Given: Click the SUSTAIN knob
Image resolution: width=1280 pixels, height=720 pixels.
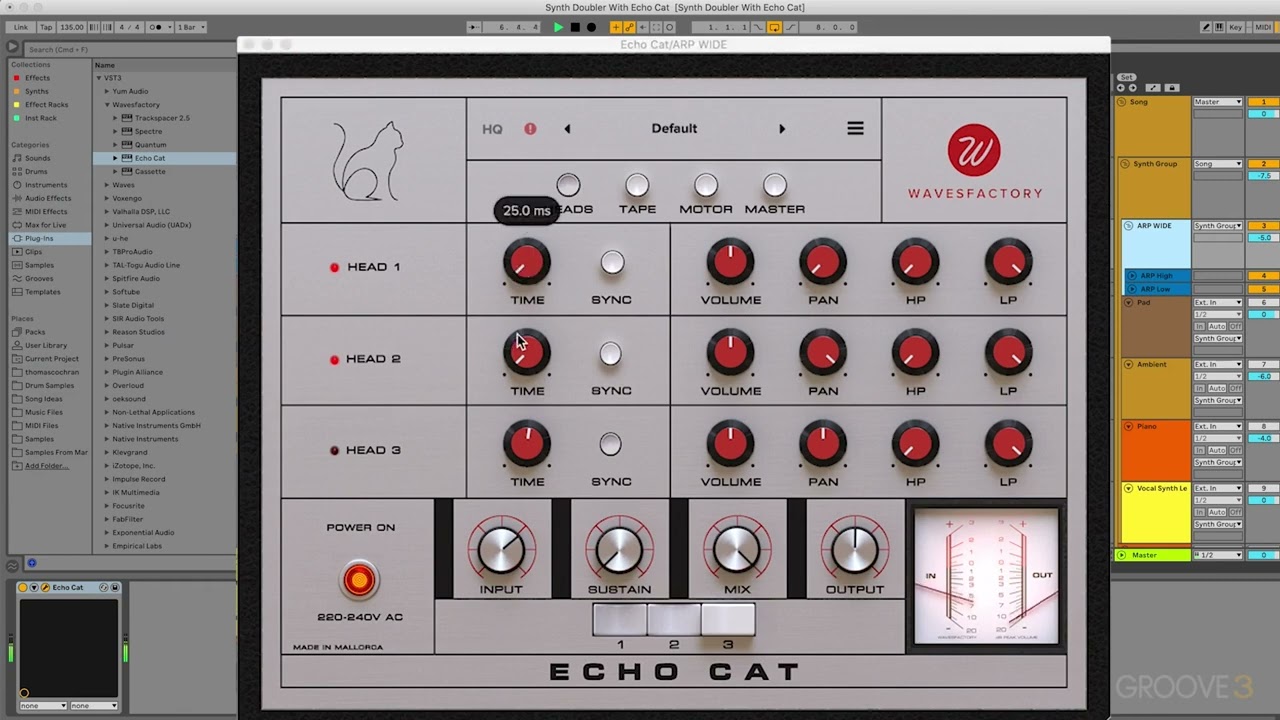Looking at the screenshot, I should pyautogui.click(x=619, y=549).
